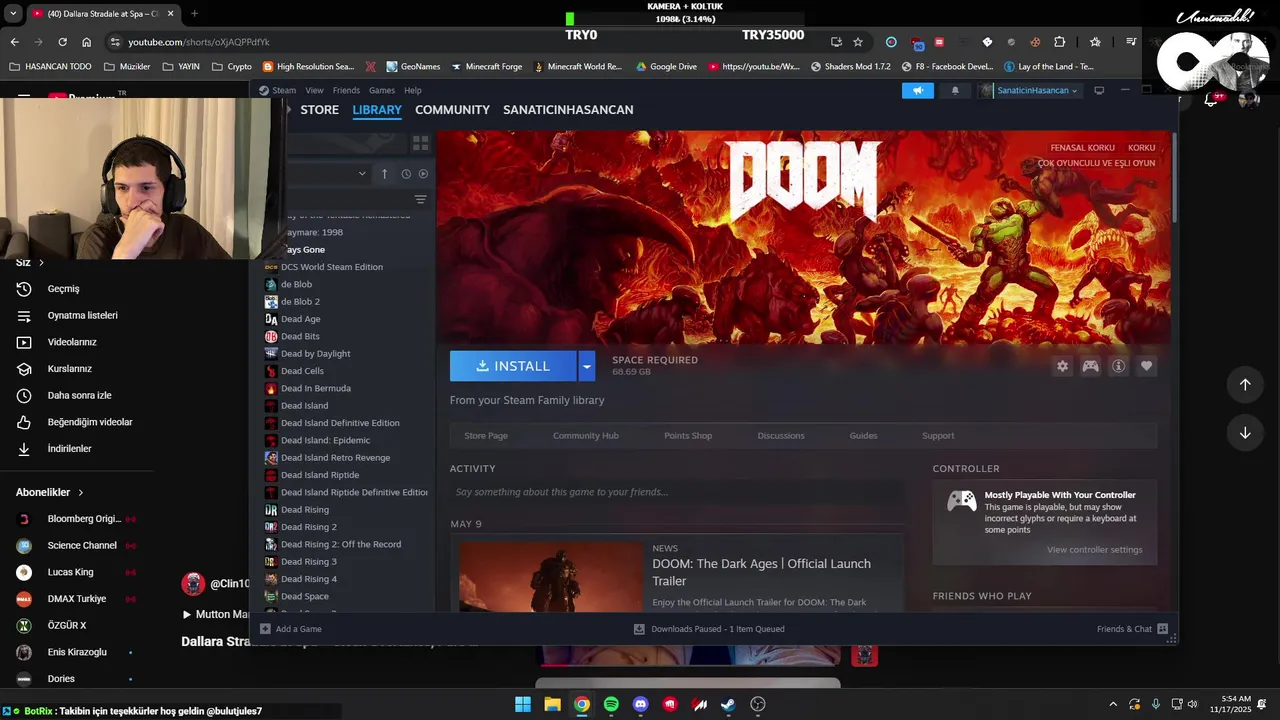Click the activity comment input field
Screen dimensions: 1280x720
677,492
